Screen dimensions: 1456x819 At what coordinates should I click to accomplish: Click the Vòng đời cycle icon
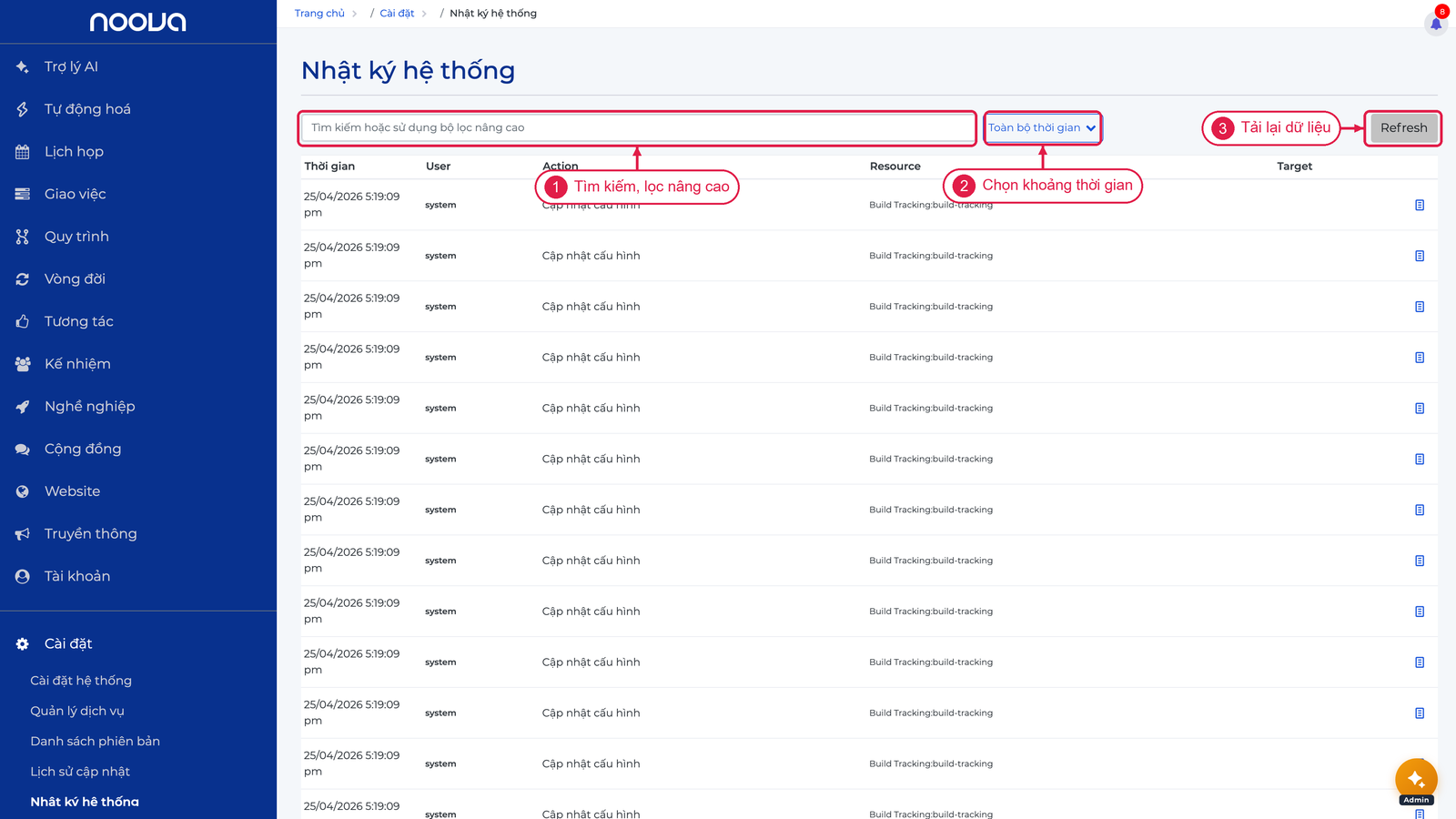click(x=23, y=279)
